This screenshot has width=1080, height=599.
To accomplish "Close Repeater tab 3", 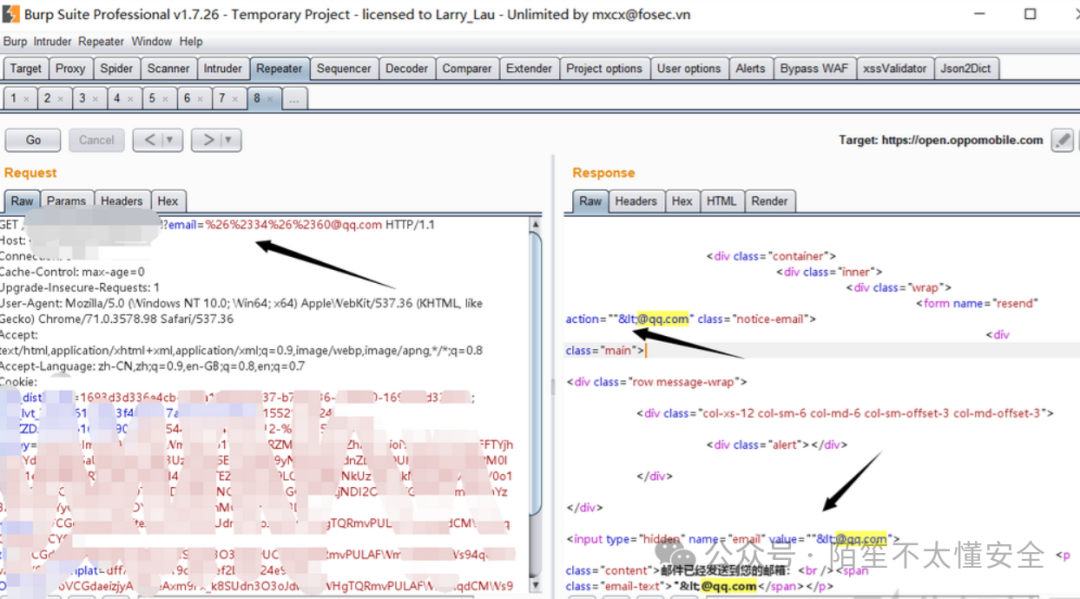I will [x=97, y=99].
